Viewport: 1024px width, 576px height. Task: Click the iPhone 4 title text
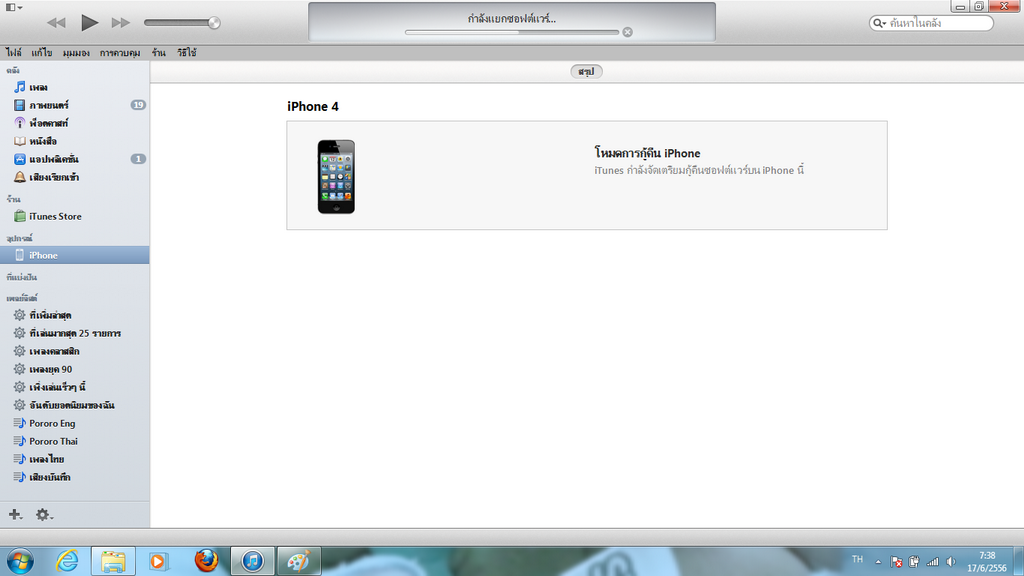click(313, 106)
